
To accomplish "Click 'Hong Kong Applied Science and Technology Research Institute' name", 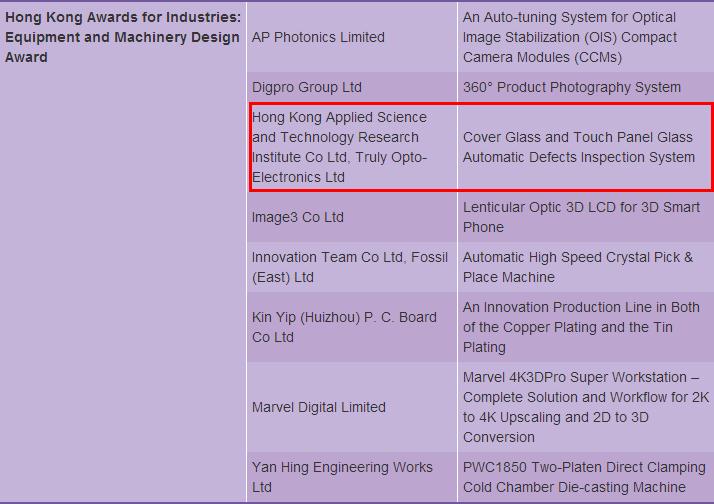I will coord(338,137).
